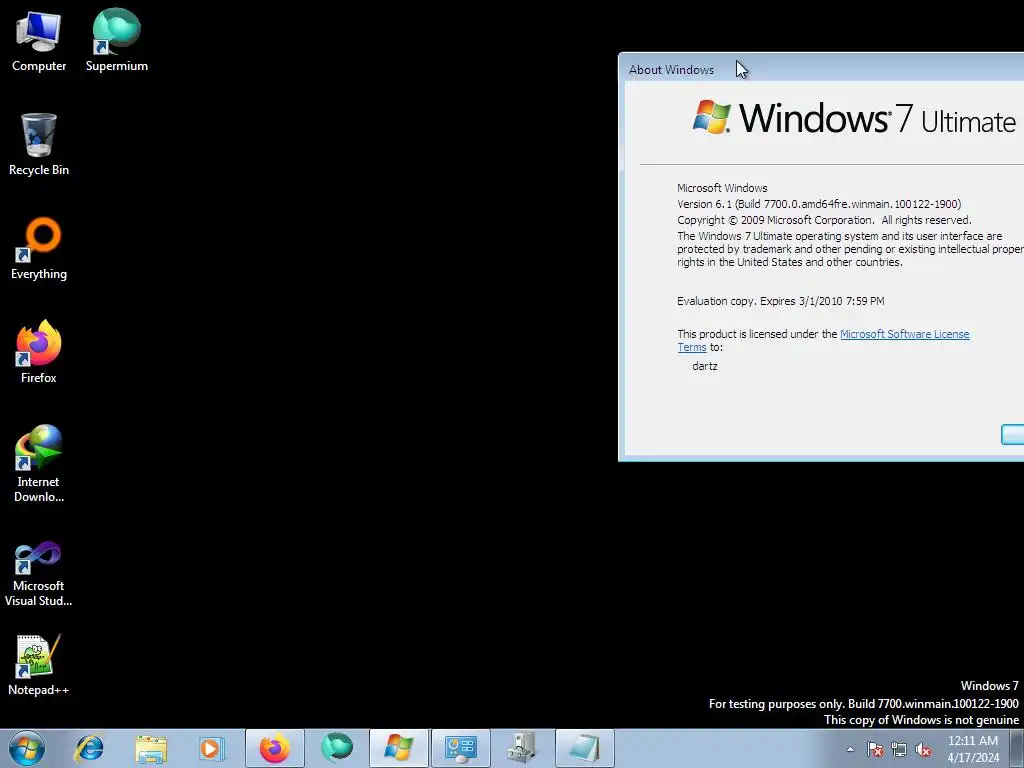This screenshot has height=768, width=1024.
Task: Click the system tools cabinet taskbar icon
Action: click(522, 748)
